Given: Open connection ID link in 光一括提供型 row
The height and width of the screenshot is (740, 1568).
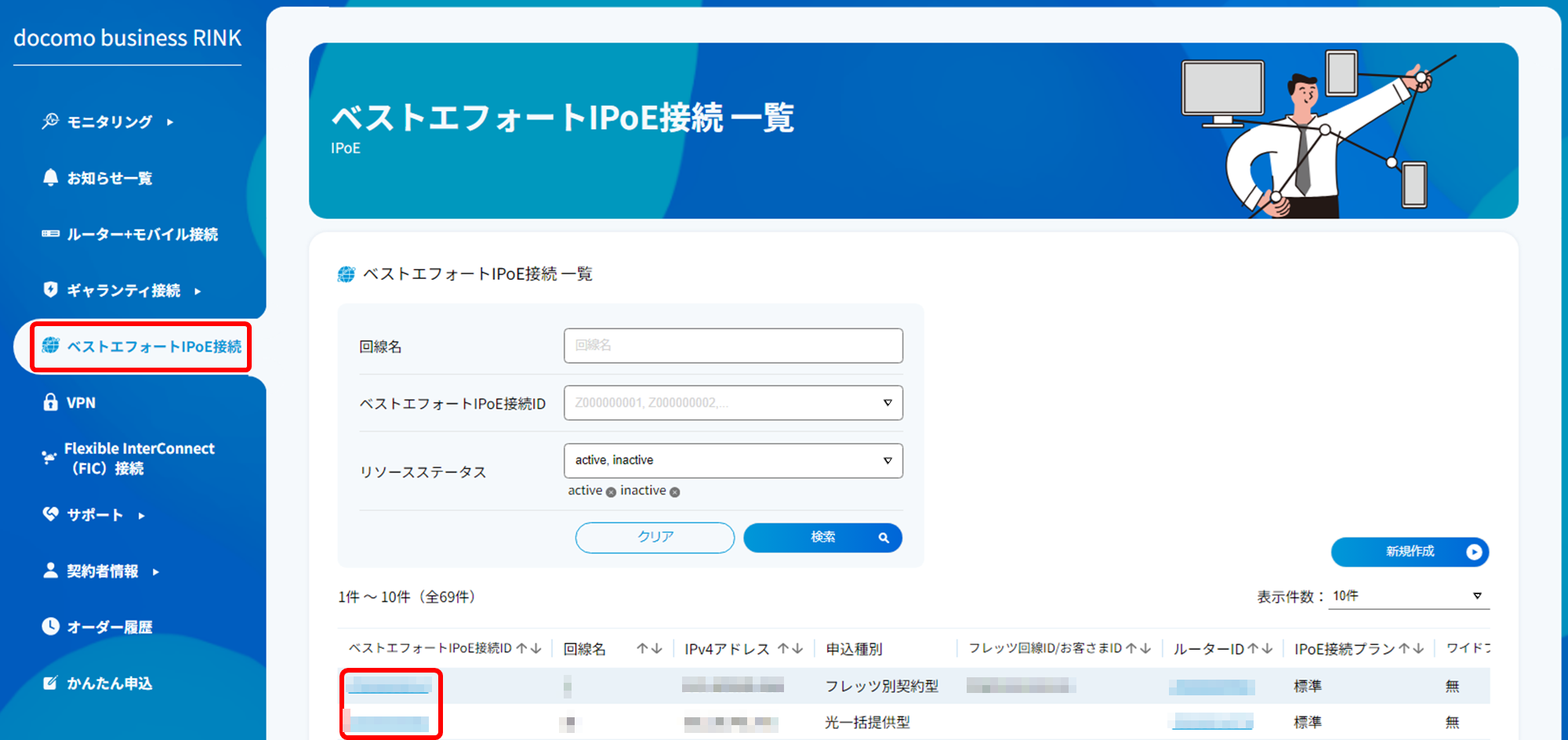Looking at the screenshot, I should pyautogui.click(x=389, y=722).
